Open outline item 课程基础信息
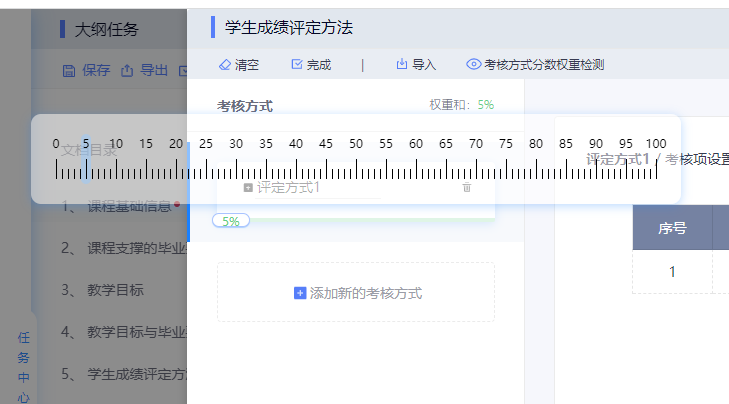729x404 pixels. pos(132,207)
